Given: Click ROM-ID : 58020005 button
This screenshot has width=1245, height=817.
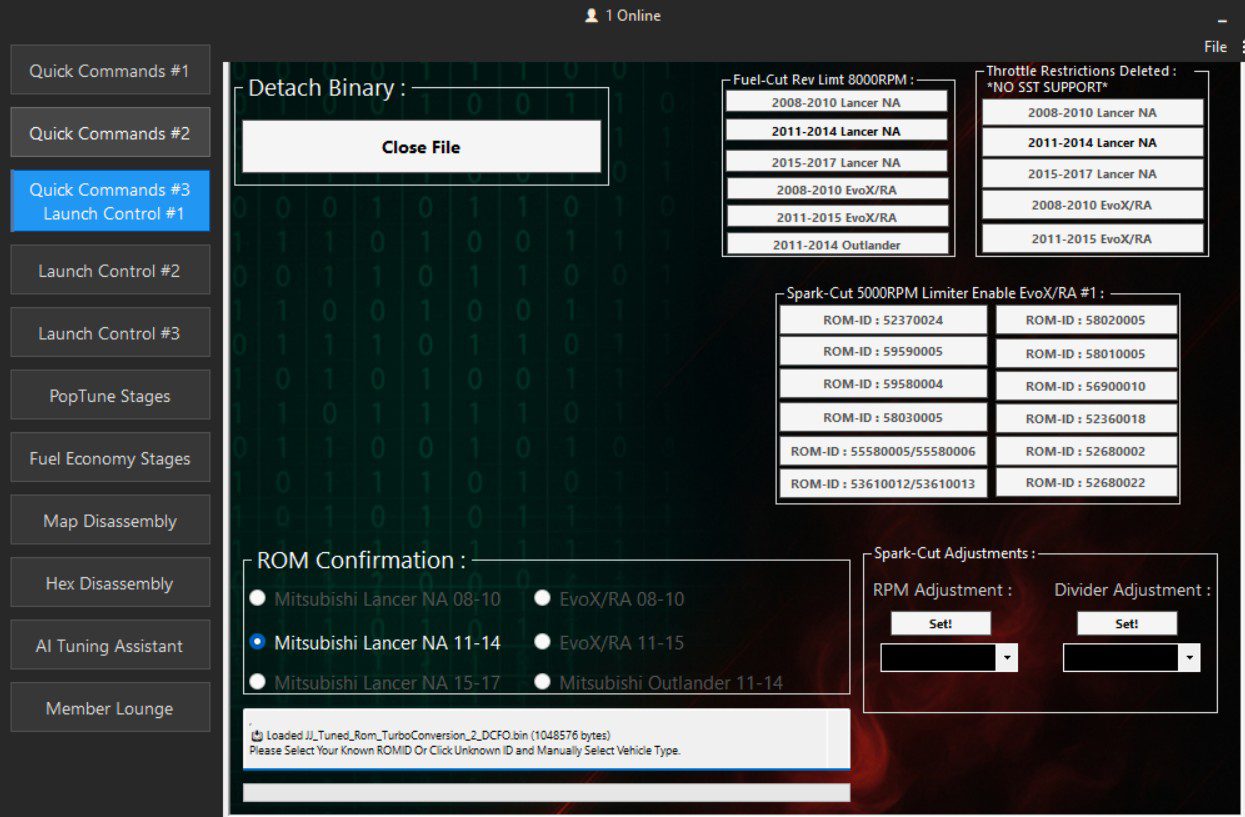Looking at the screenshot, I should (1086, 320).
